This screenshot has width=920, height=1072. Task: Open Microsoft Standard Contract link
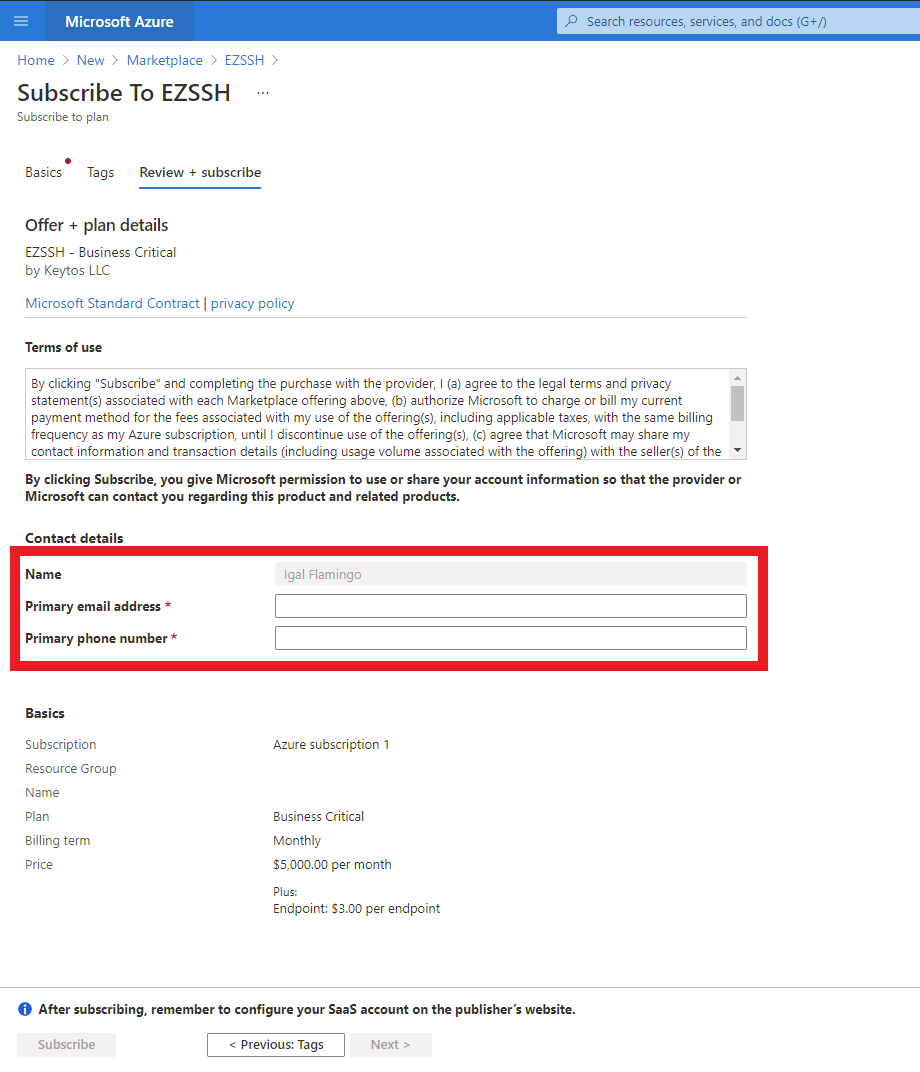pos(112,303)
